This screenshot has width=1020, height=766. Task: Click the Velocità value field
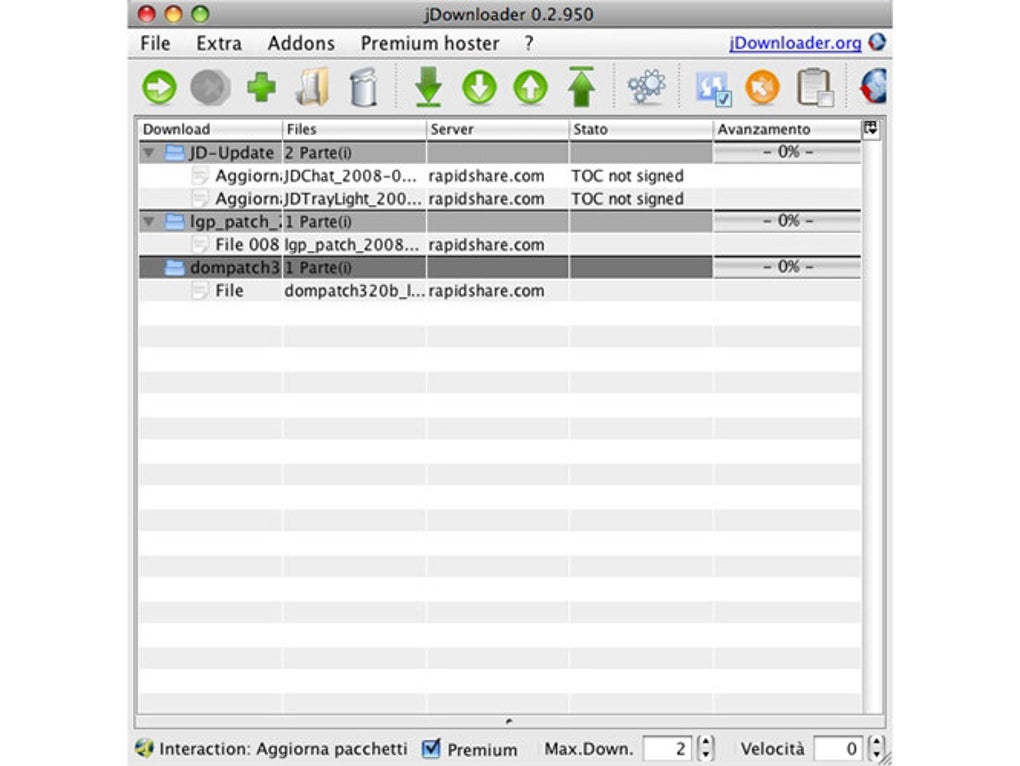point(839,748)
